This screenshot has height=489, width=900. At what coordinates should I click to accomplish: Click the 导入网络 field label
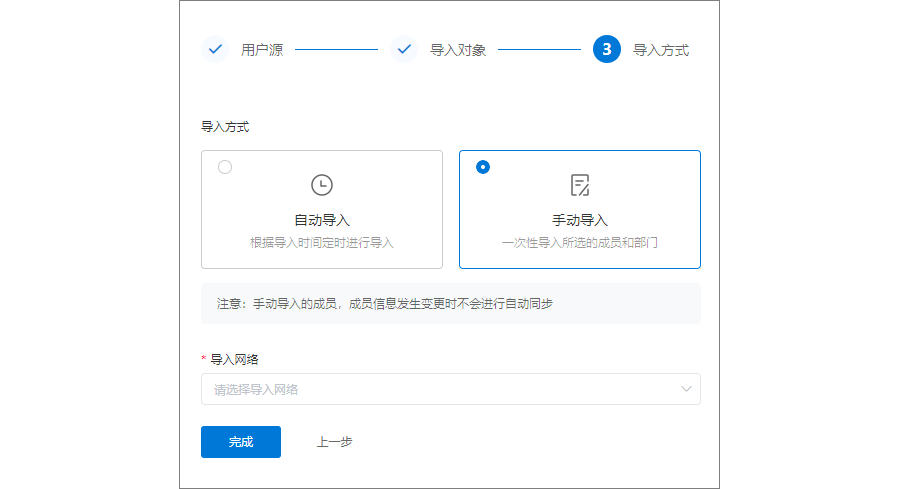(234, 360)
